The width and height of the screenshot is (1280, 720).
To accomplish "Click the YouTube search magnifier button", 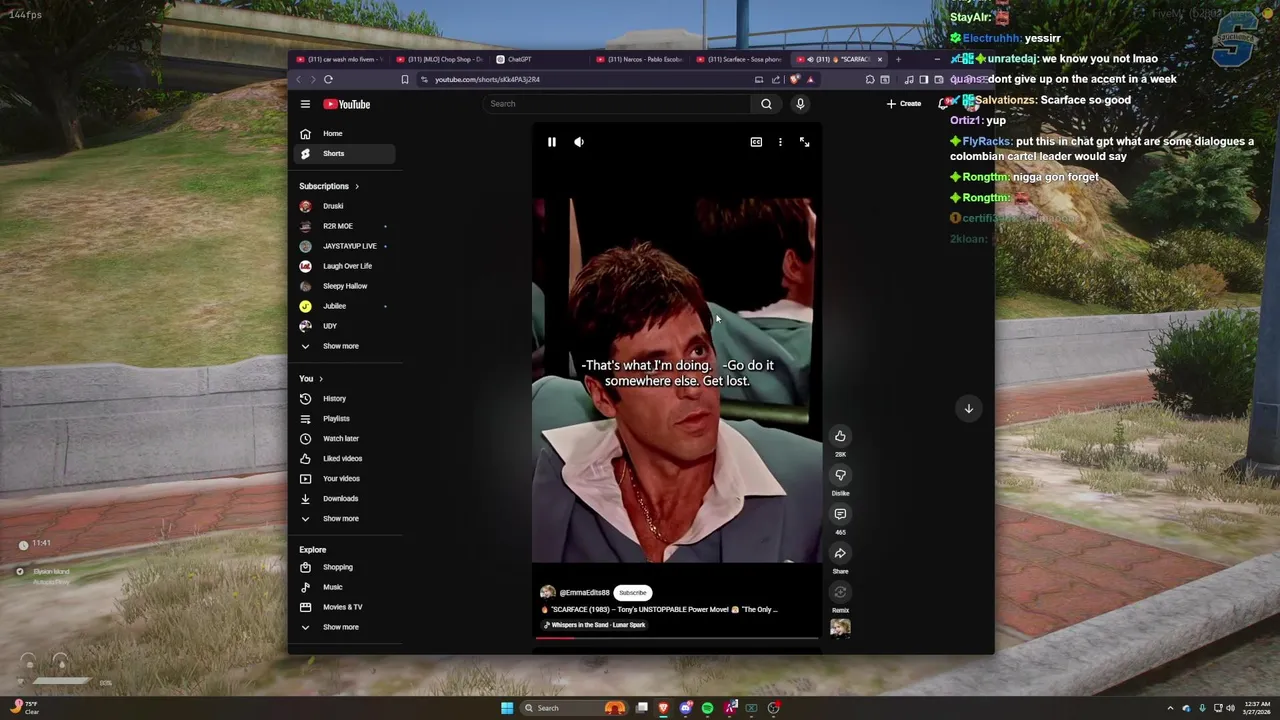I will tap(766, 104).
